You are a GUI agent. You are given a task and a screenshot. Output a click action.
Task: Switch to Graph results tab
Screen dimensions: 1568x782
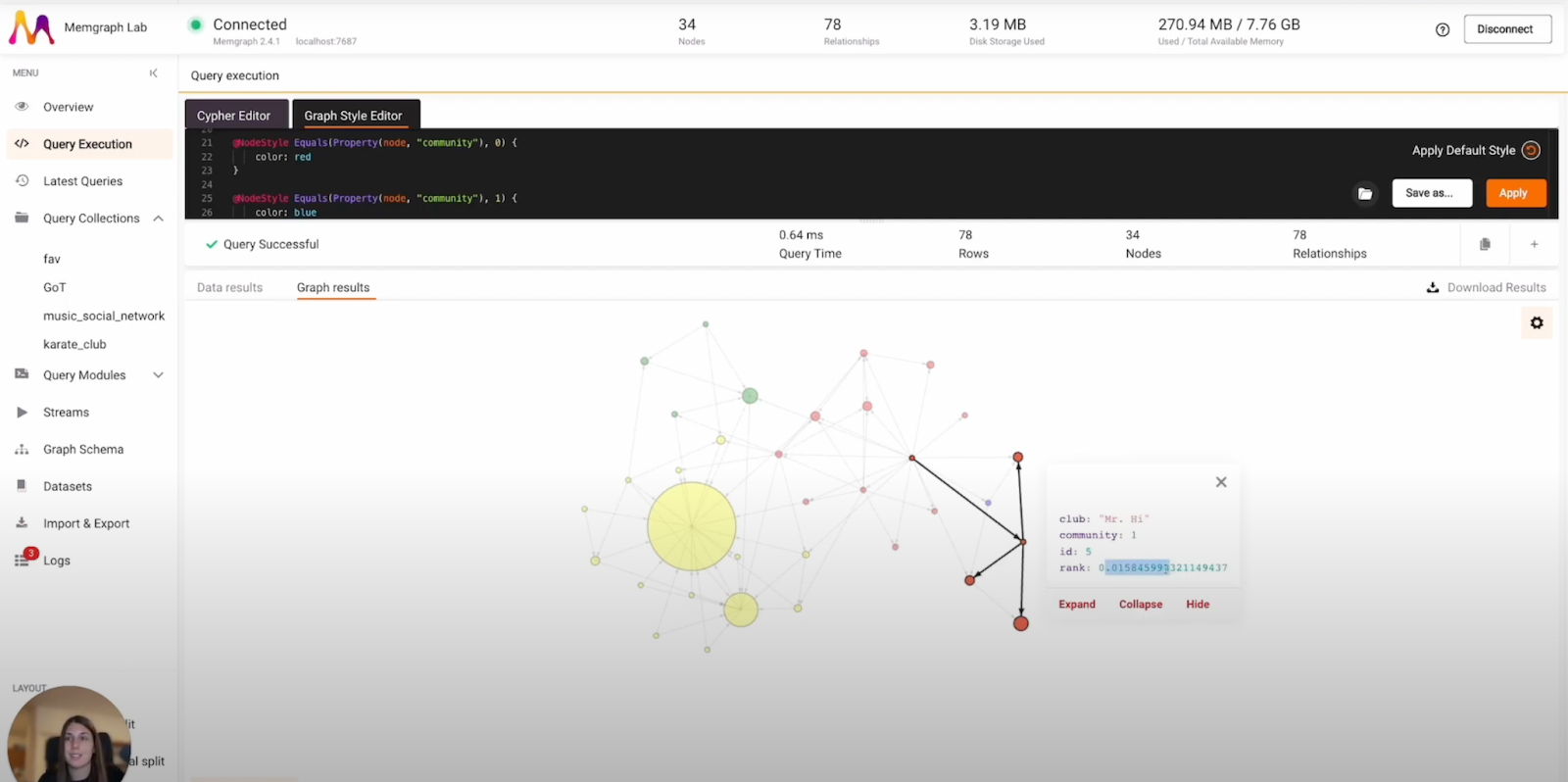(x=333, y=287)
